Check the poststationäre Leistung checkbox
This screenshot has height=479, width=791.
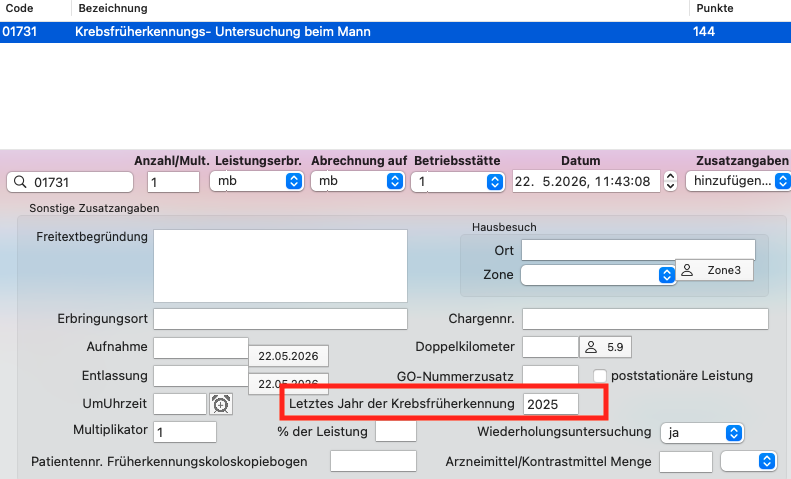(x=599, y=376)
